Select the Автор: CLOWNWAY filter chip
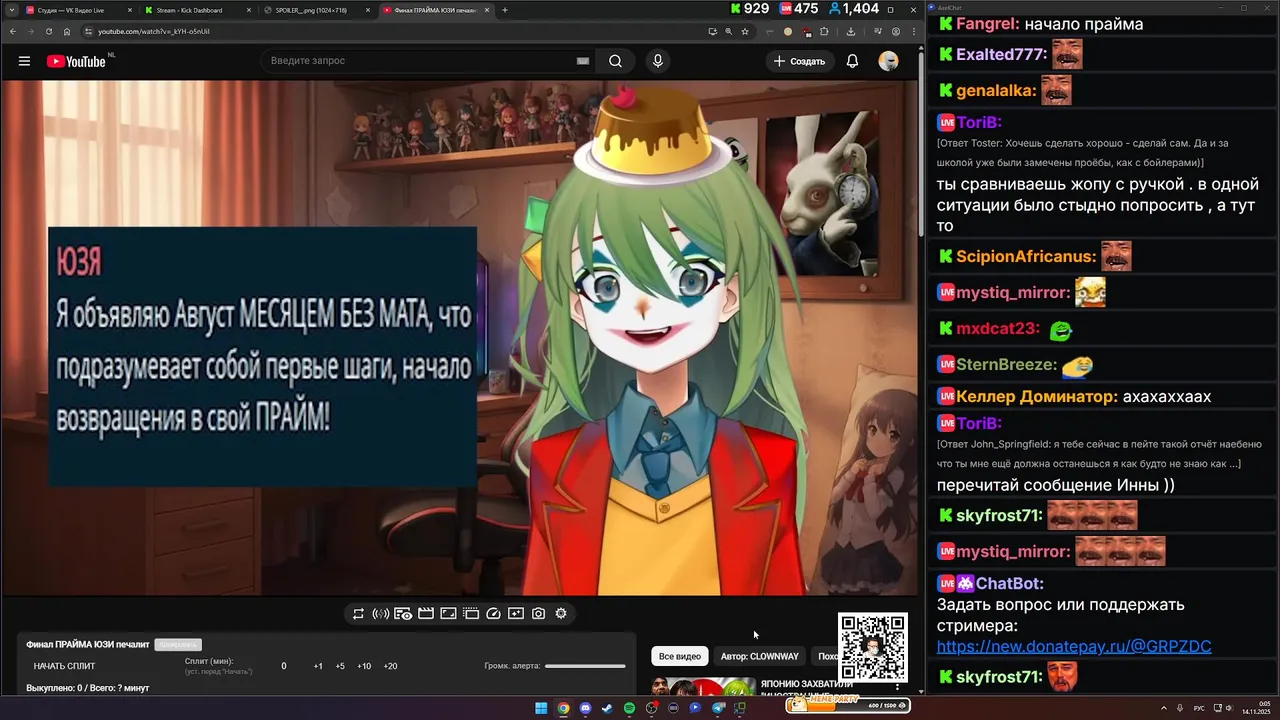 click(760, 656)
